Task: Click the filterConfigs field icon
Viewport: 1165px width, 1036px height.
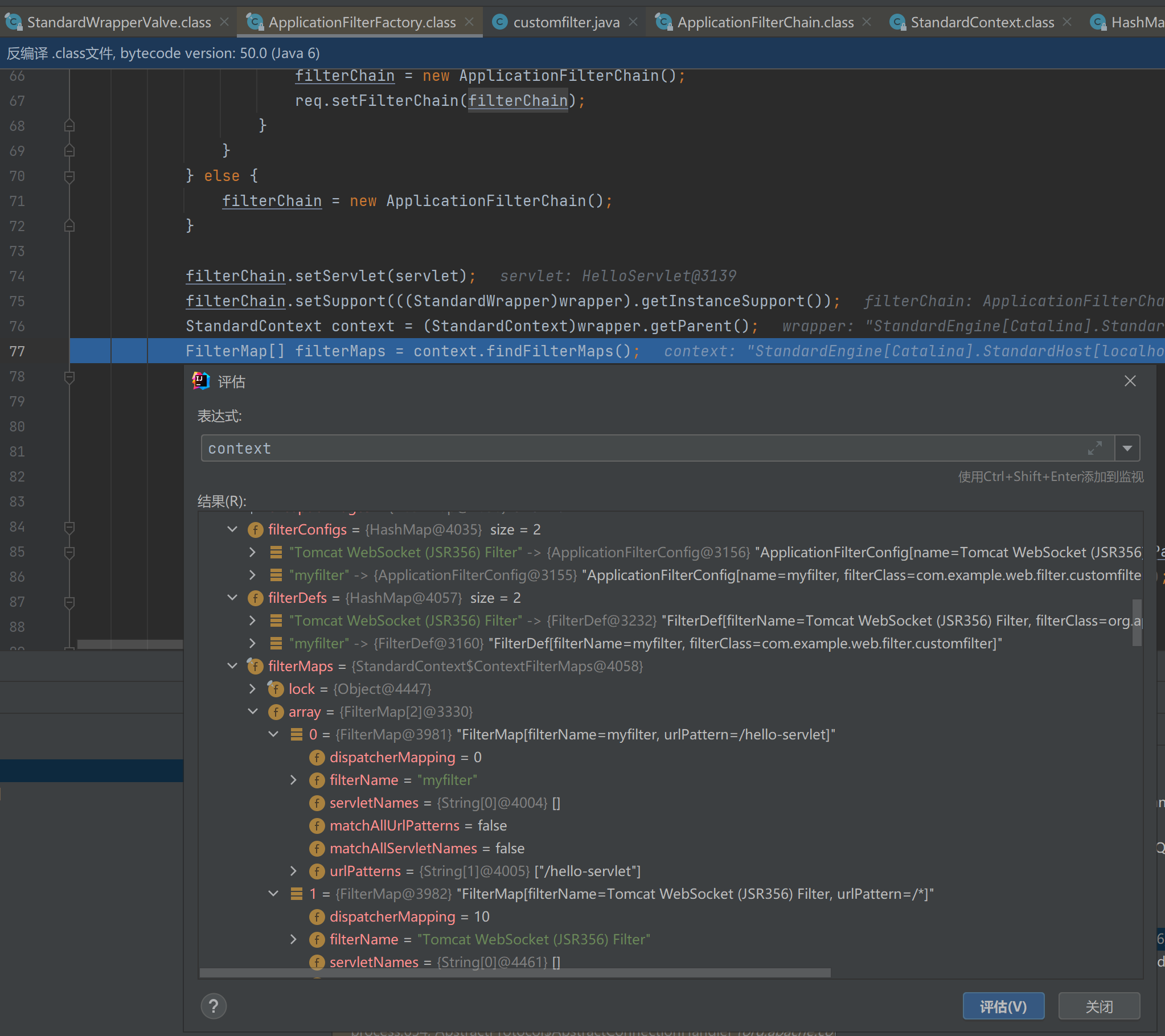Action: 255,529
